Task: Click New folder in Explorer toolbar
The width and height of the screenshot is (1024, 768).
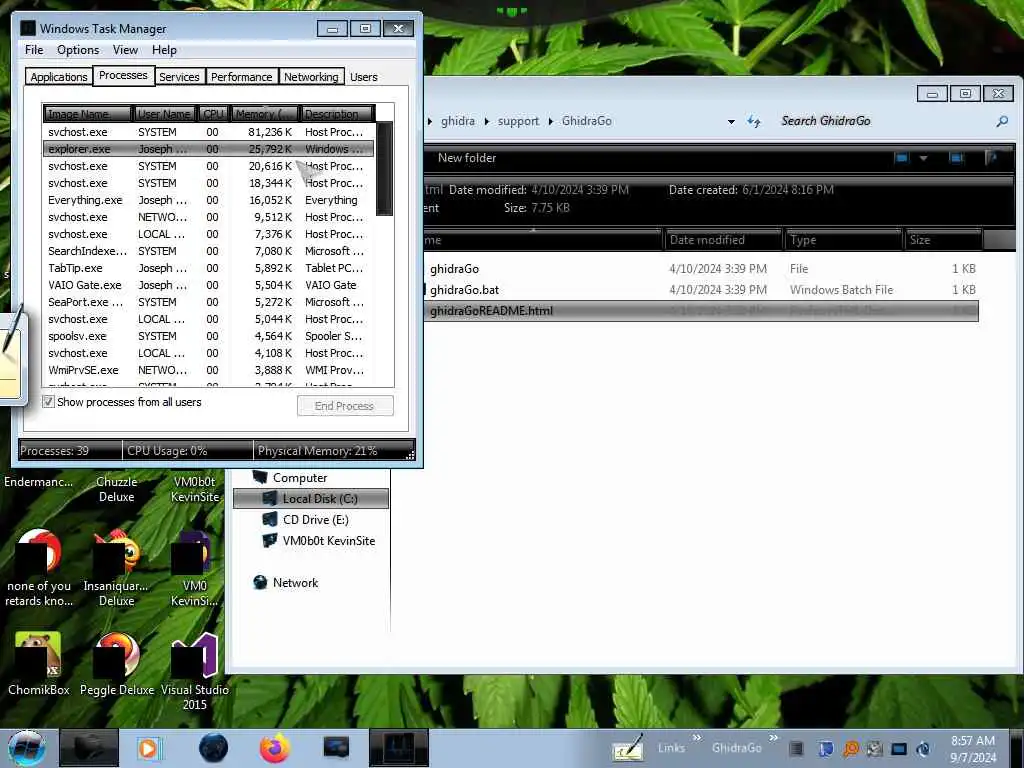Action: (467, 157)
